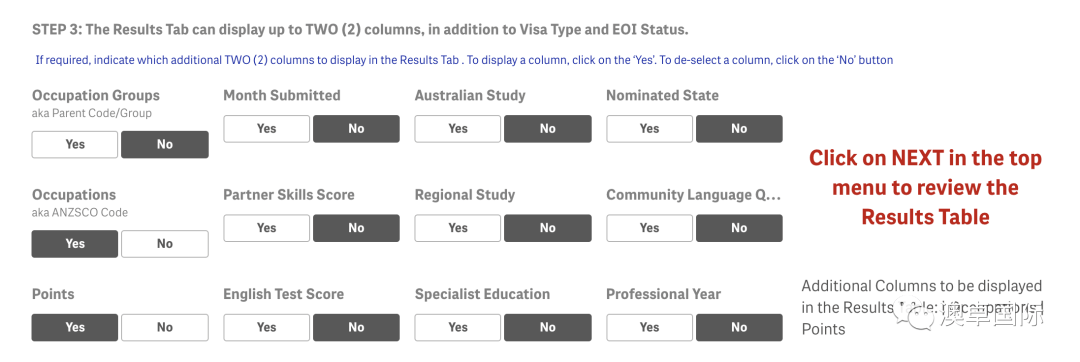Choose No for Australian Study
Image resolution: width=1080 pixels, height=362 pixels.
pyautogui.click(x=548, y=129)
